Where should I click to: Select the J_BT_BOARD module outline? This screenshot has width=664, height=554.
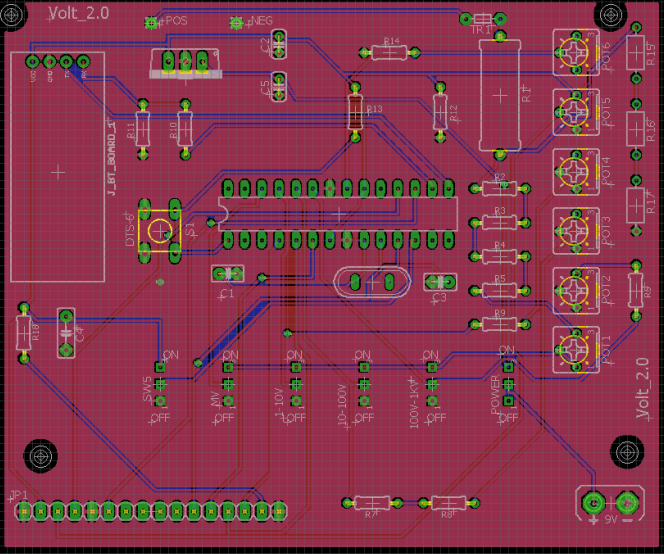58,168
